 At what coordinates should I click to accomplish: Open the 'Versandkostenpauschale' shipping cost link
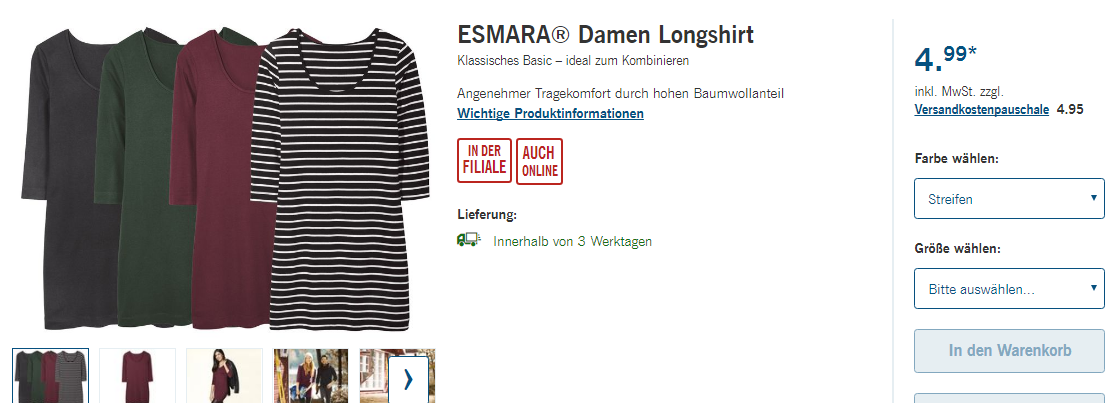coord(981,109)
